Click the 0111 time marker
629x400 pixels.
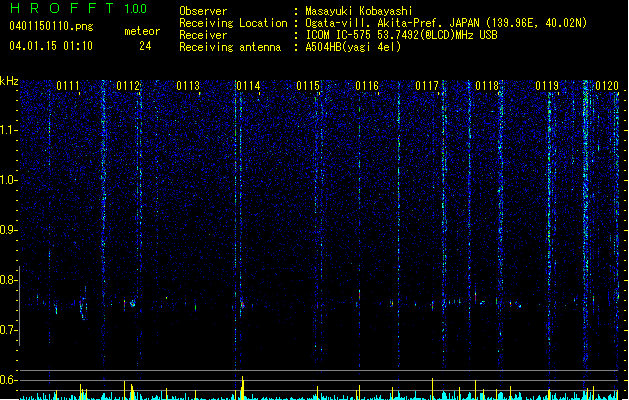(68, 86)
